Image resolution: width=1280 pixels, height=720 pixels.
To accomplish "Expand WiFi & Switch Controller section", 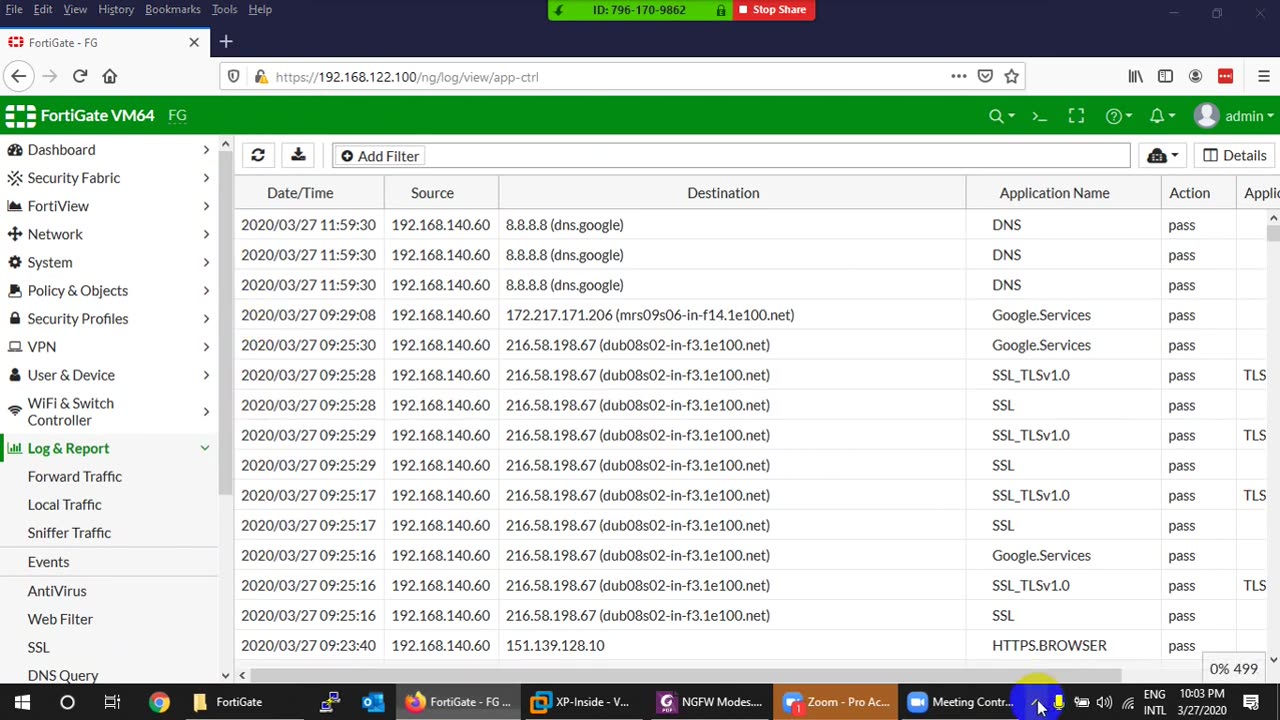I will [x=109, y=411].
